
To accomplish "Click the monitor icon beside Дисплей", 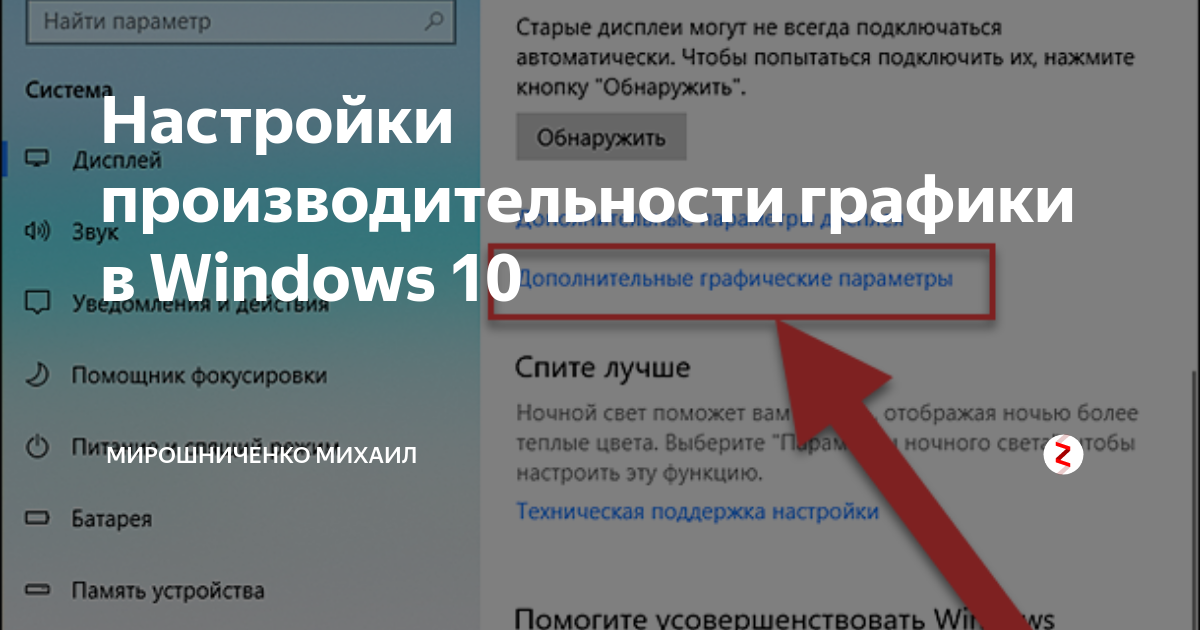I will (37, 160).
